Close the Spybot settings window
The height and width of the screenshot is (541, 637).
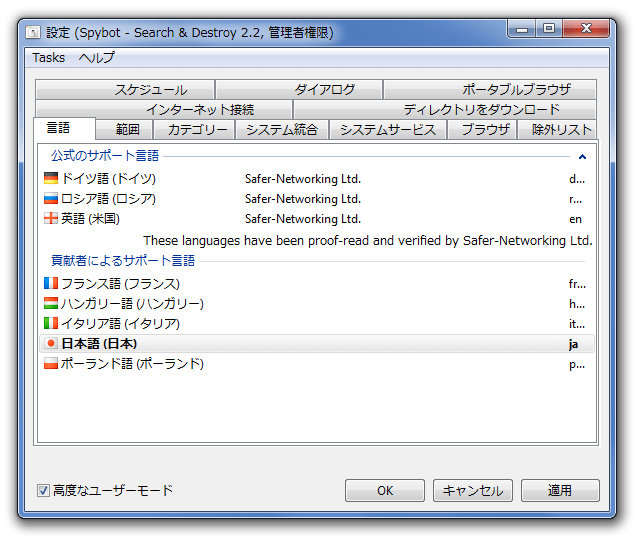point(586,28)
